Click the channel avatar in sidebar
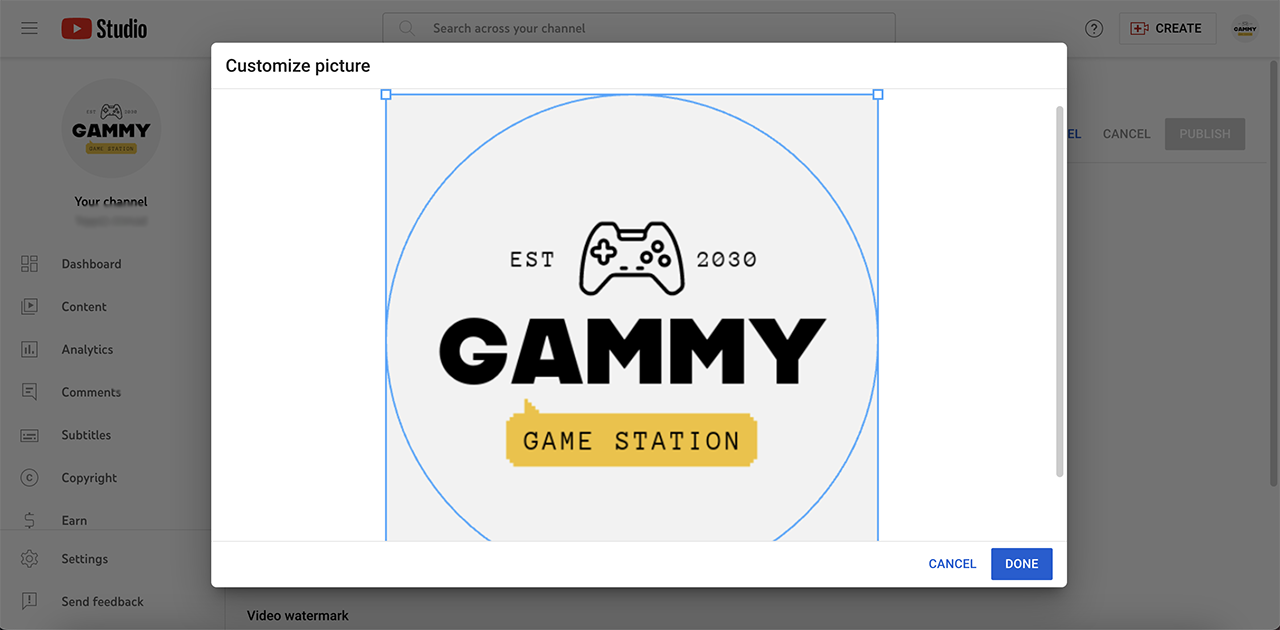 point(111,129)
